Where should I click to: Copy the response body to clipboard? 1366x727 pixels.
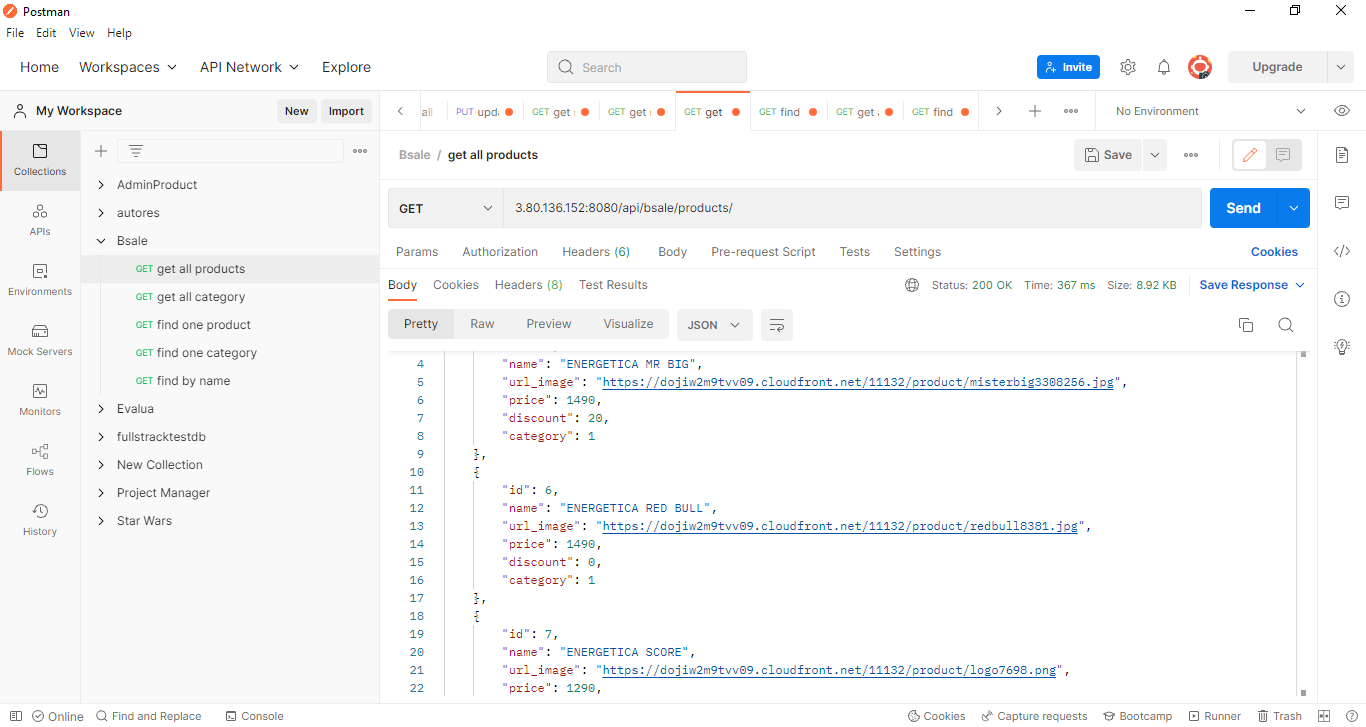1245,324
